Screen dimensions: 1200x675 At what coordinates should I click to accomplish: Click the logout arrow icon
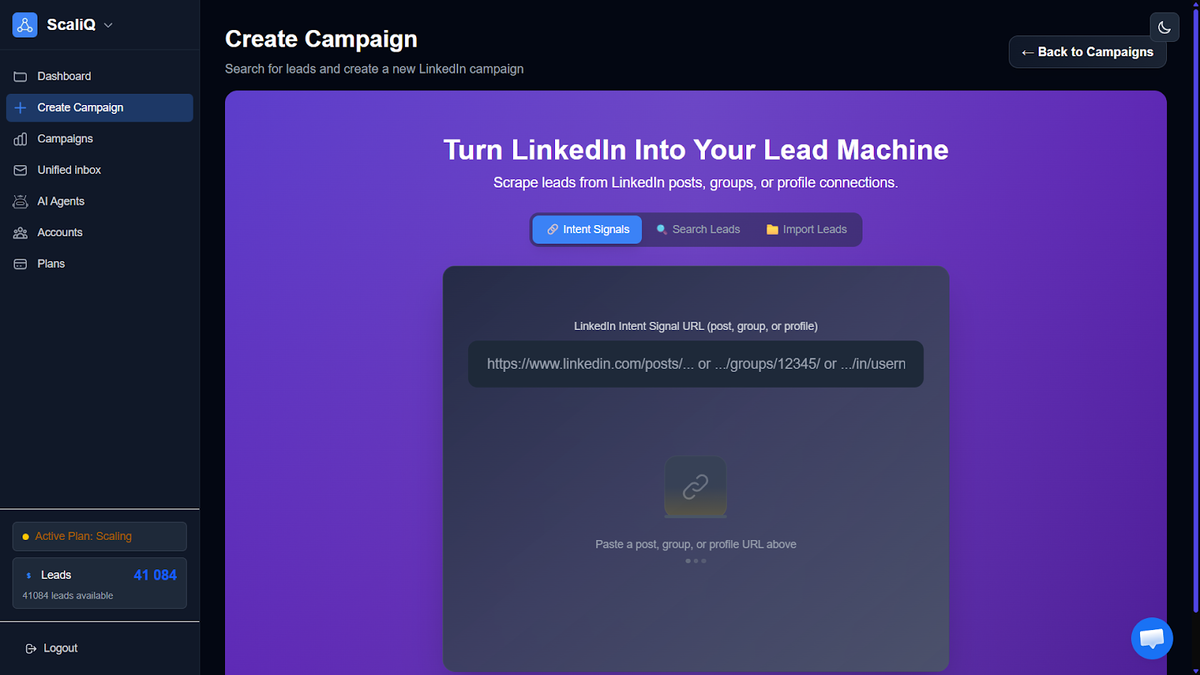pyautogui.click(x=31, y=648)
